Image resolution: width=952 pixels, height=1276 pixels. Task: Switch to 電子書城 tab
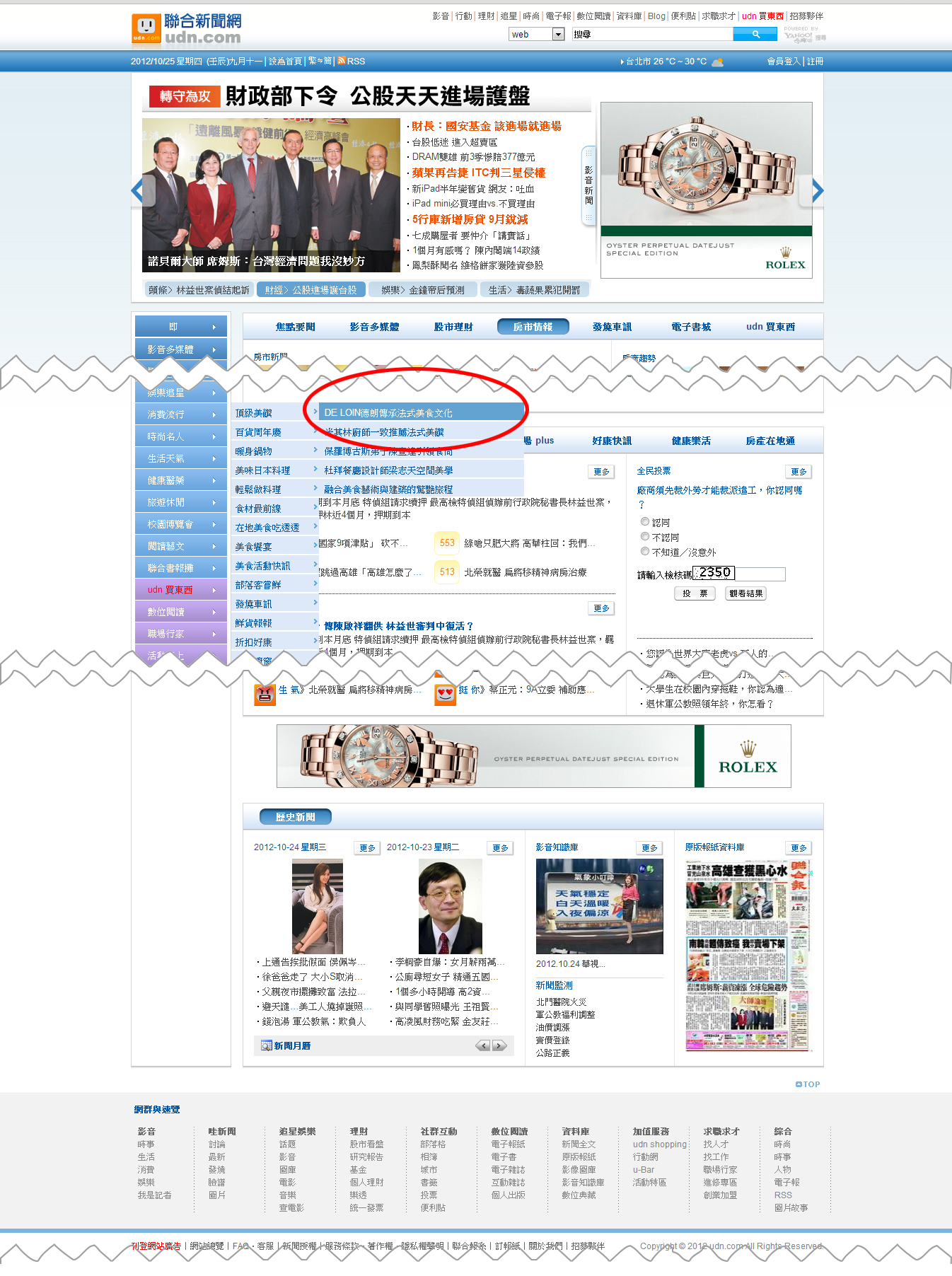coord(691,326)
